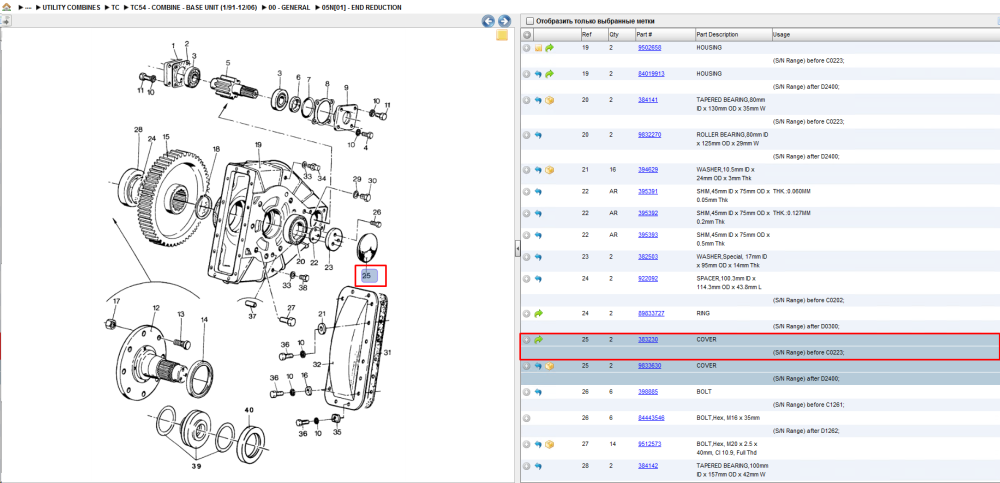This screenshot has width=1000, height=483.
Task: Open part number link 9833630
Action: tap(649, 366)
